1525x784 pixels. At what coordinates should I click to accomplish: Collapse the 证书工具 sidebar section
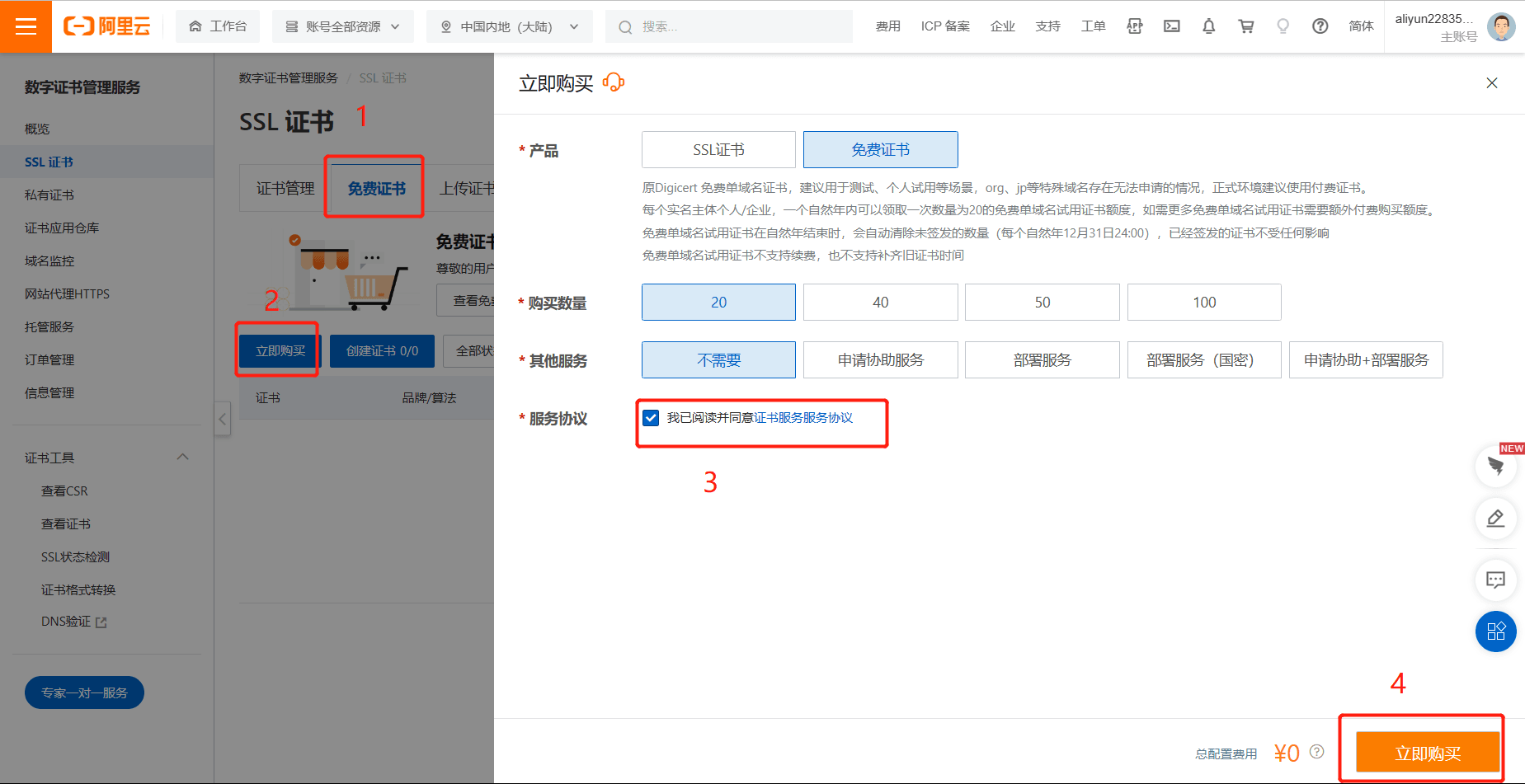click(182, 458)
